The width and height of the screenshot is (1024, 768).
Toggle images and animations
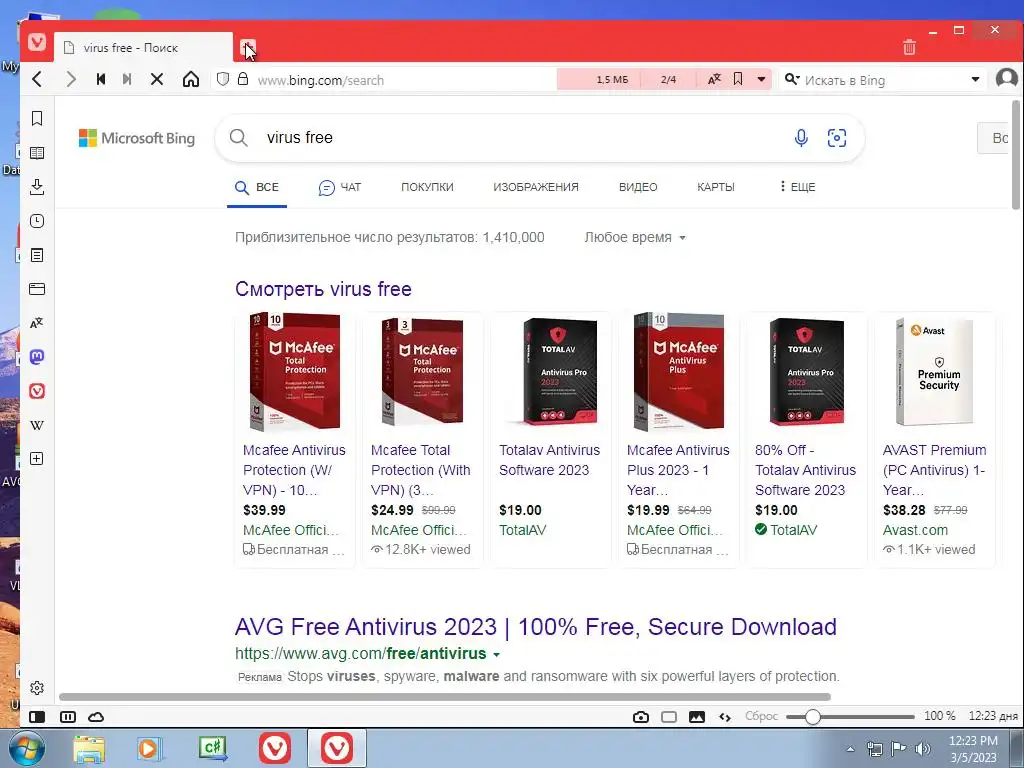(697, 717)
